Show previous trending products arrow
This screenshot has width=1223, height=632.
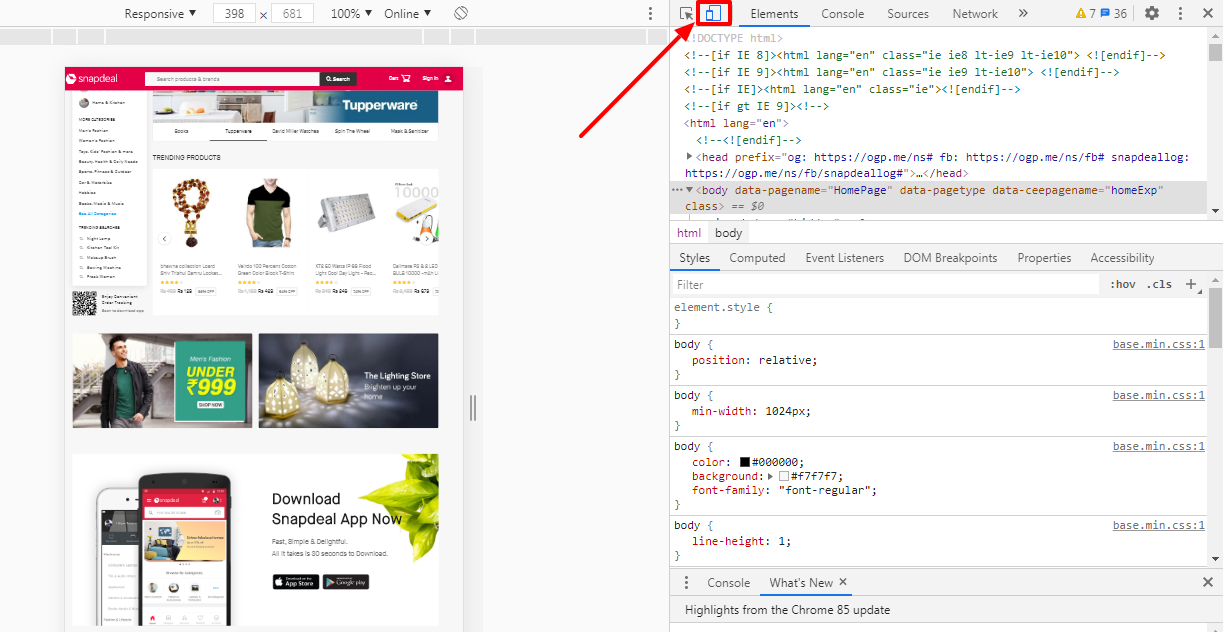(x=164, y=238)
